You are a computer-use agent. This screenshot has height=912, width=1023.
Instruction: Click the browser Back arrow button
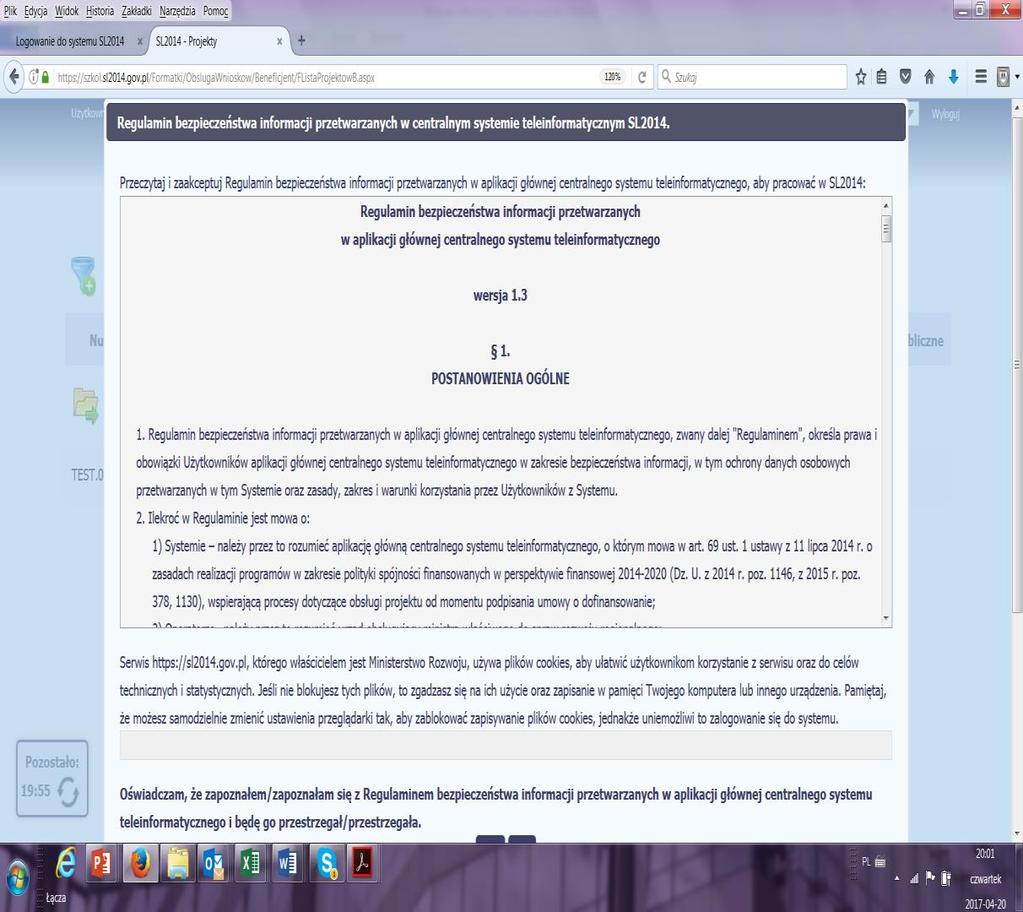[x=14, y=77]
